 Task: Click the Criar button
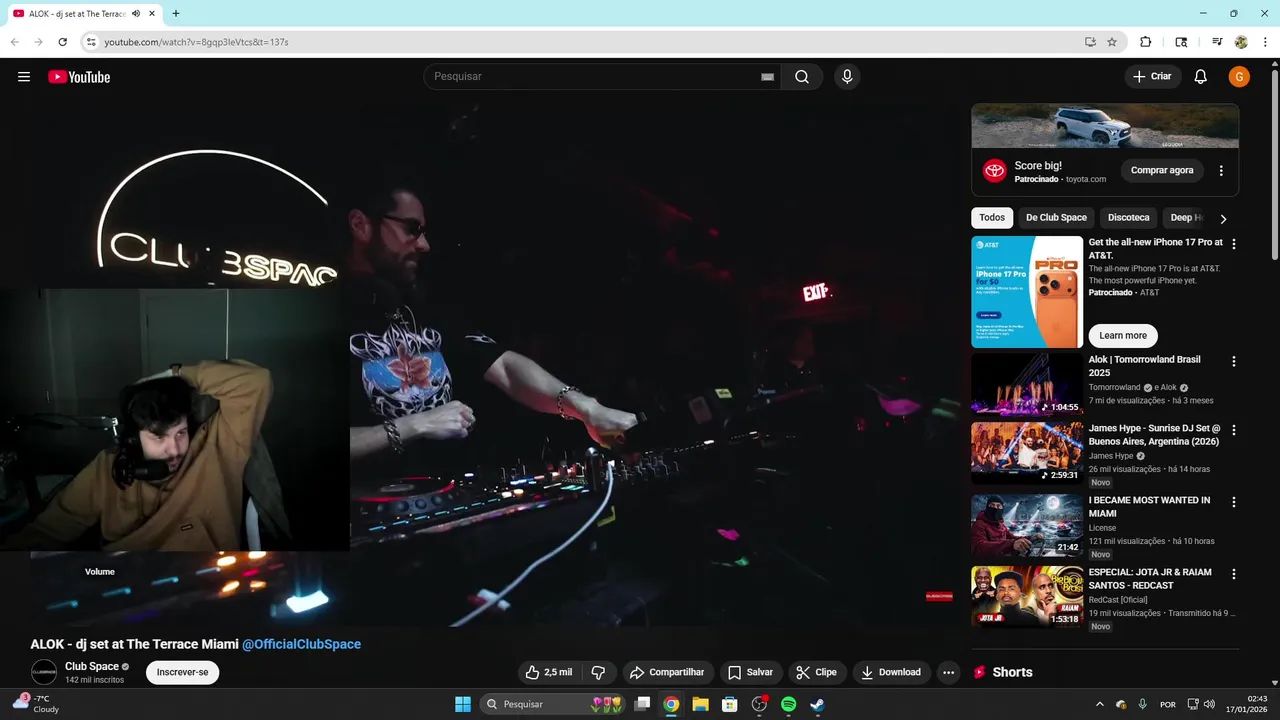(x=1152, y=77)
